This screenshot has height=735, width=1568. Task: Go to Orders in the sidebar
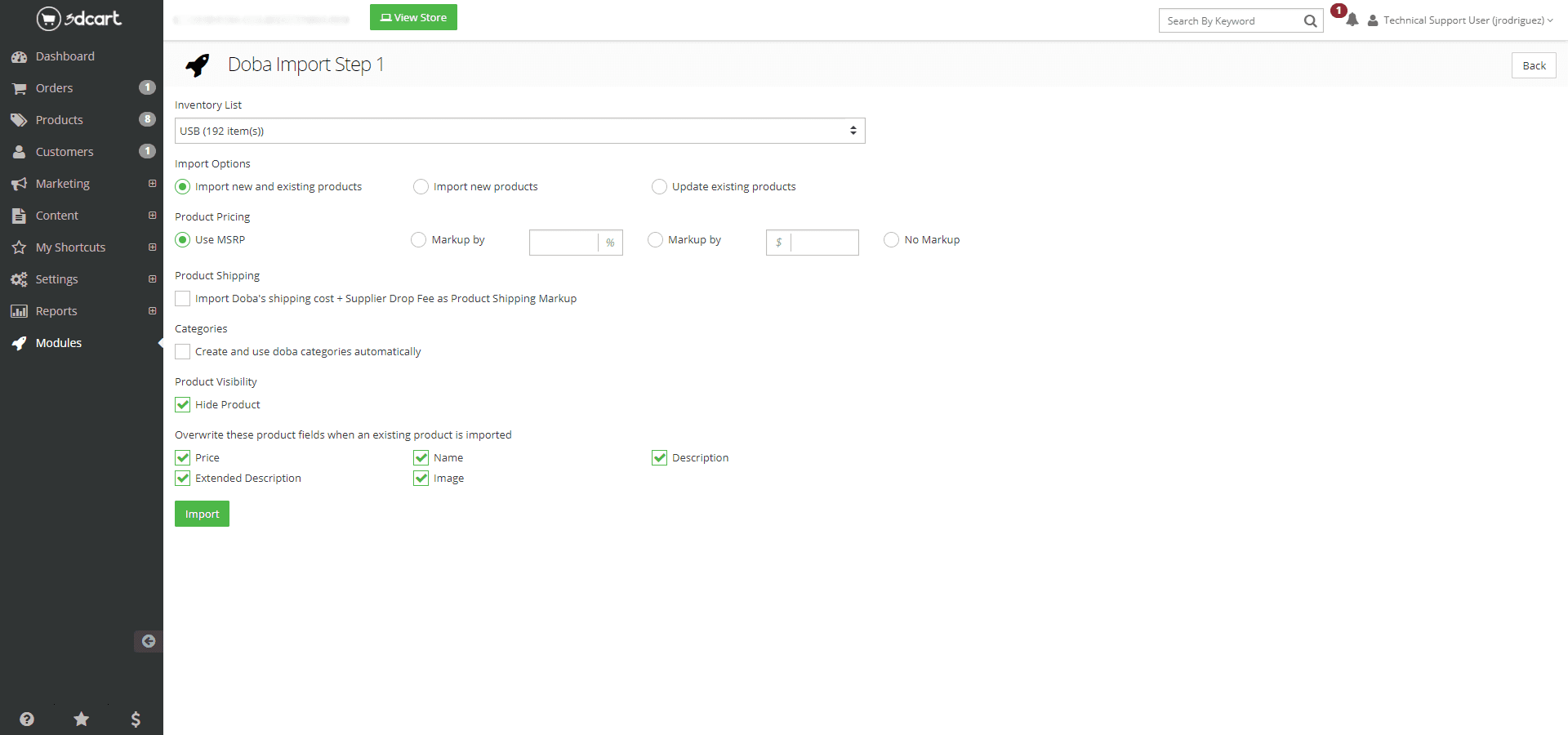(54, 88)
